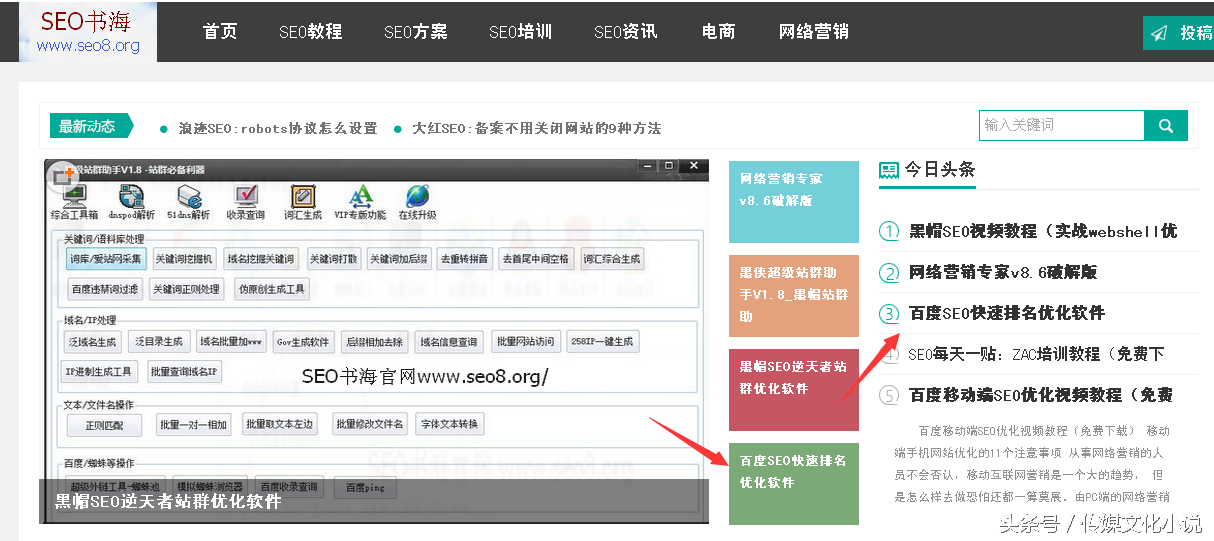The height and width of the screenshot is (541, 1214).
Task: Click the green magnifier search button
Action: [1166, 125]
